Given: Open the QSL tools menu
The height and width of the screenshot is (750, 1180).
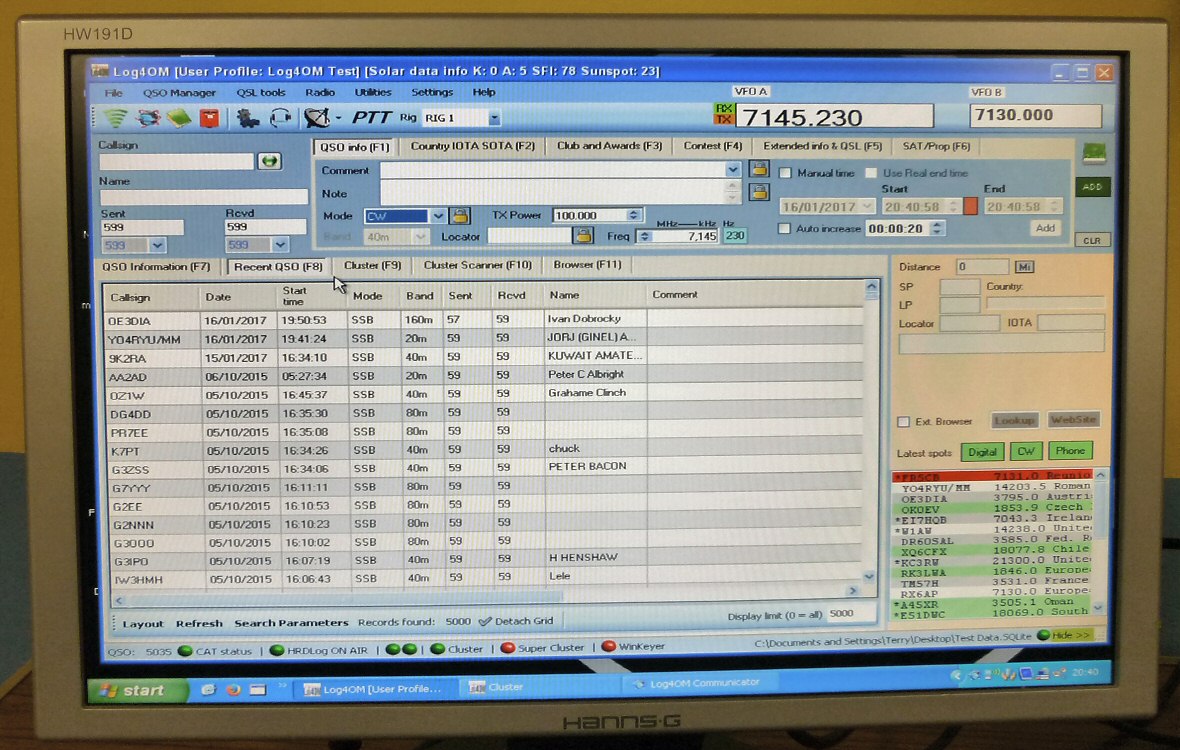Looking at the screenshot, I should point(260,93).
